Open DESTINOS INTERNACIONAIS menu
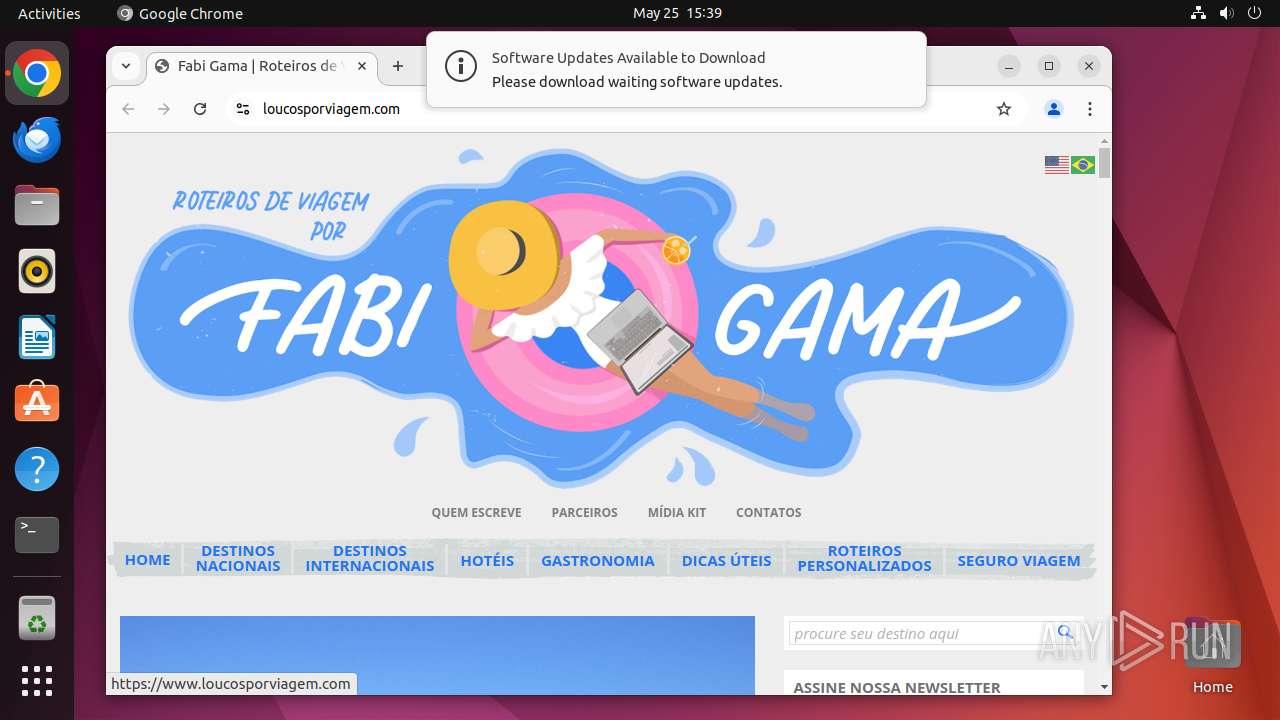This screenshot has height=720, width=1280. click(370, 558)
